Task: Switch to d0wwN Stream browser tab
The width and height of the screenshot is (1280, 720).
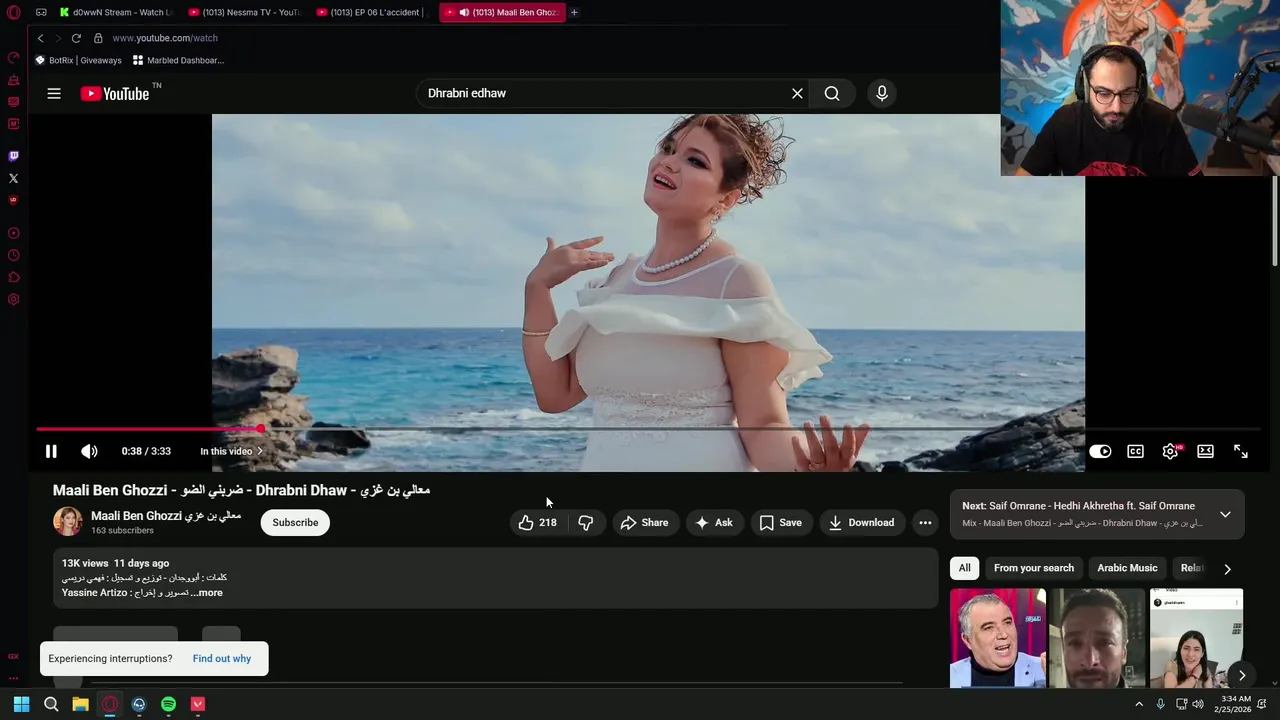Action: pos(115,12)
